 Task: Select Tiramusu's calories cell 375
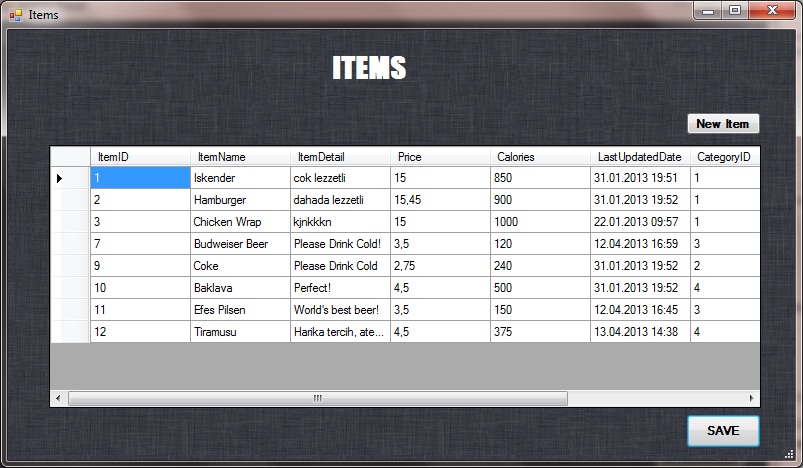tap(540, 332)
